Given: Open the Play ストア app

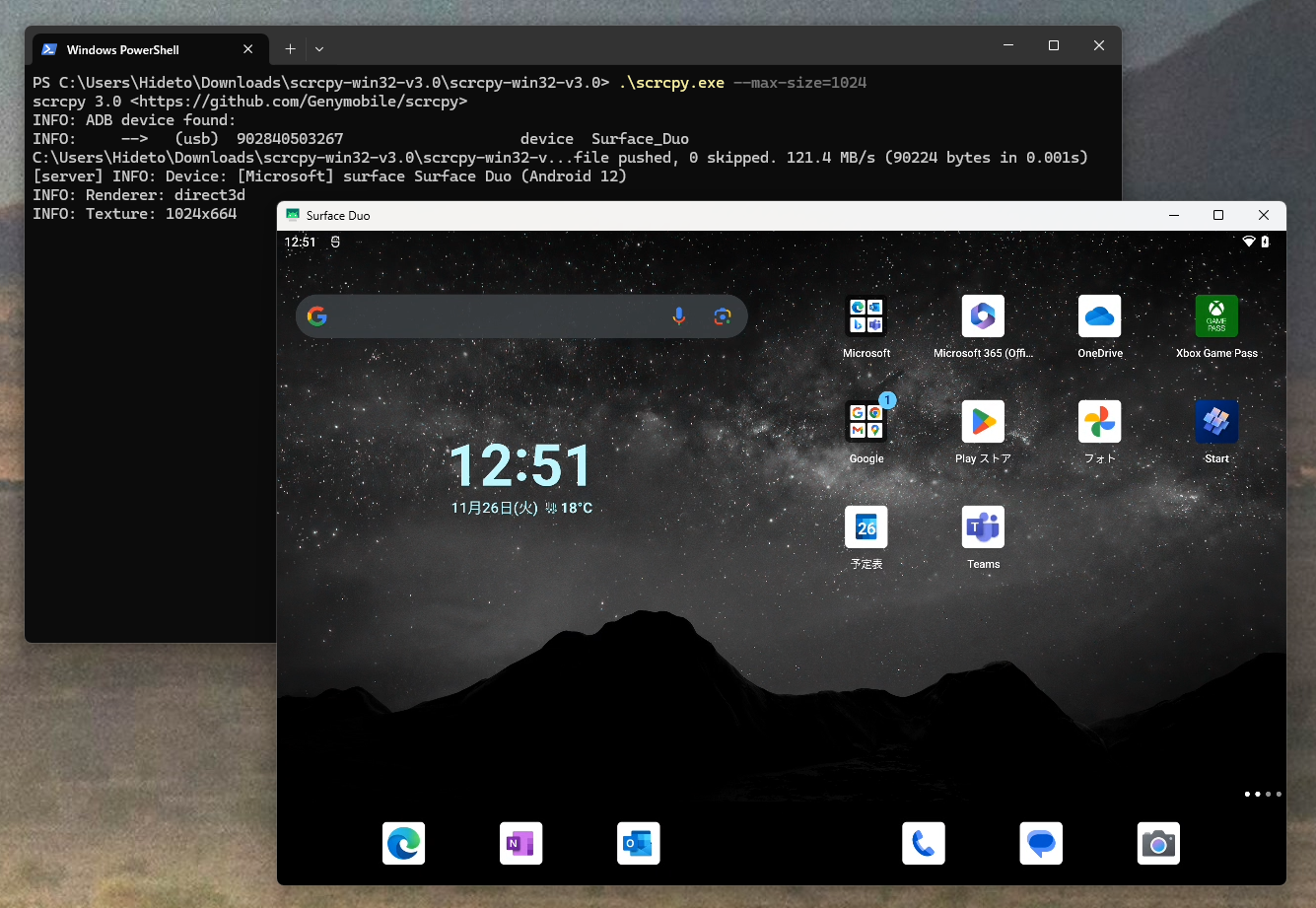Looking at the screenshot, I should (x=983, y=421).
